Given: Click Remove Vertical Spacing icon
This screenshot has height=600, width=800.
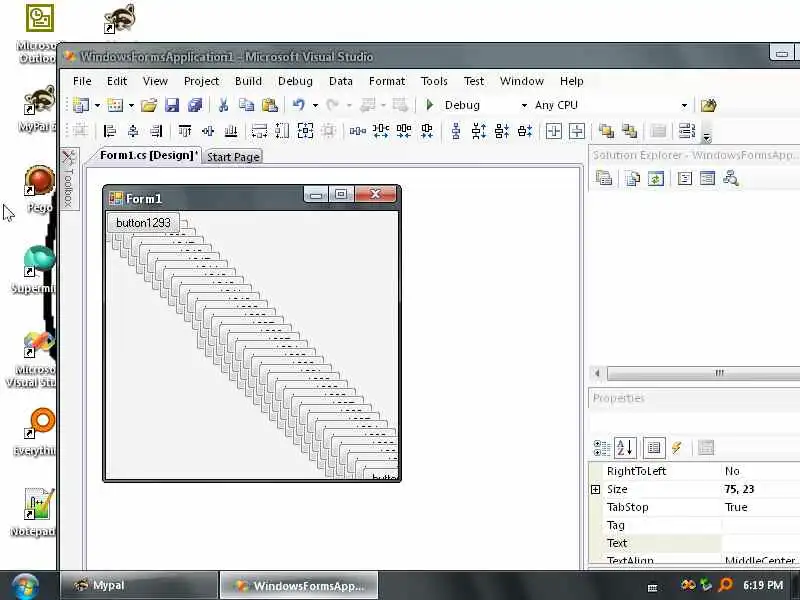Looking at the screenshot, I should (525, 131).
